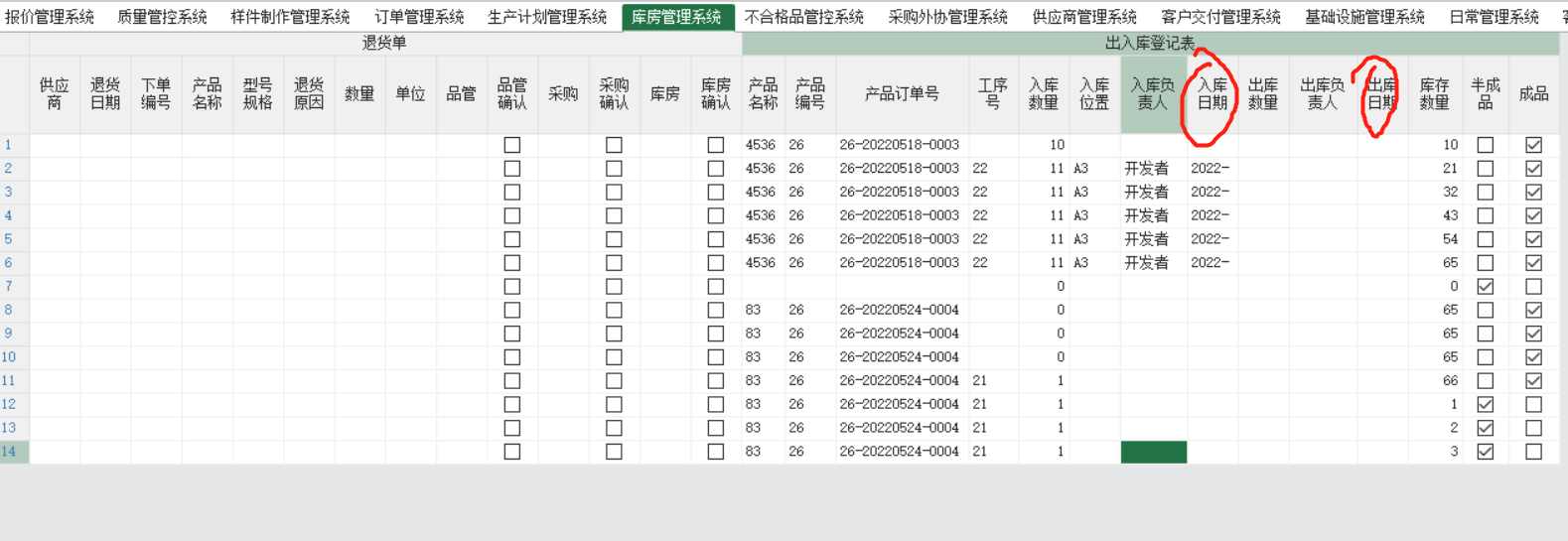Tick the 成品 checkbox in row 13
1568x541 pixels.
point(1533,428)
